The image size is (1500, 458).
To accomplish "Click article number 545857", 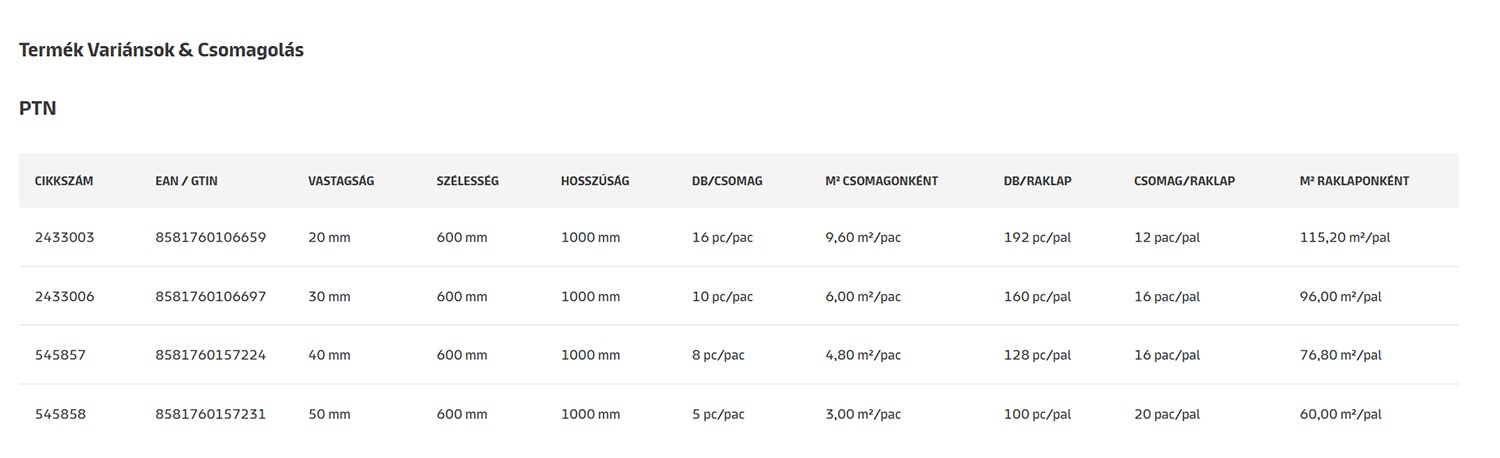I will [x=60, y=355].
